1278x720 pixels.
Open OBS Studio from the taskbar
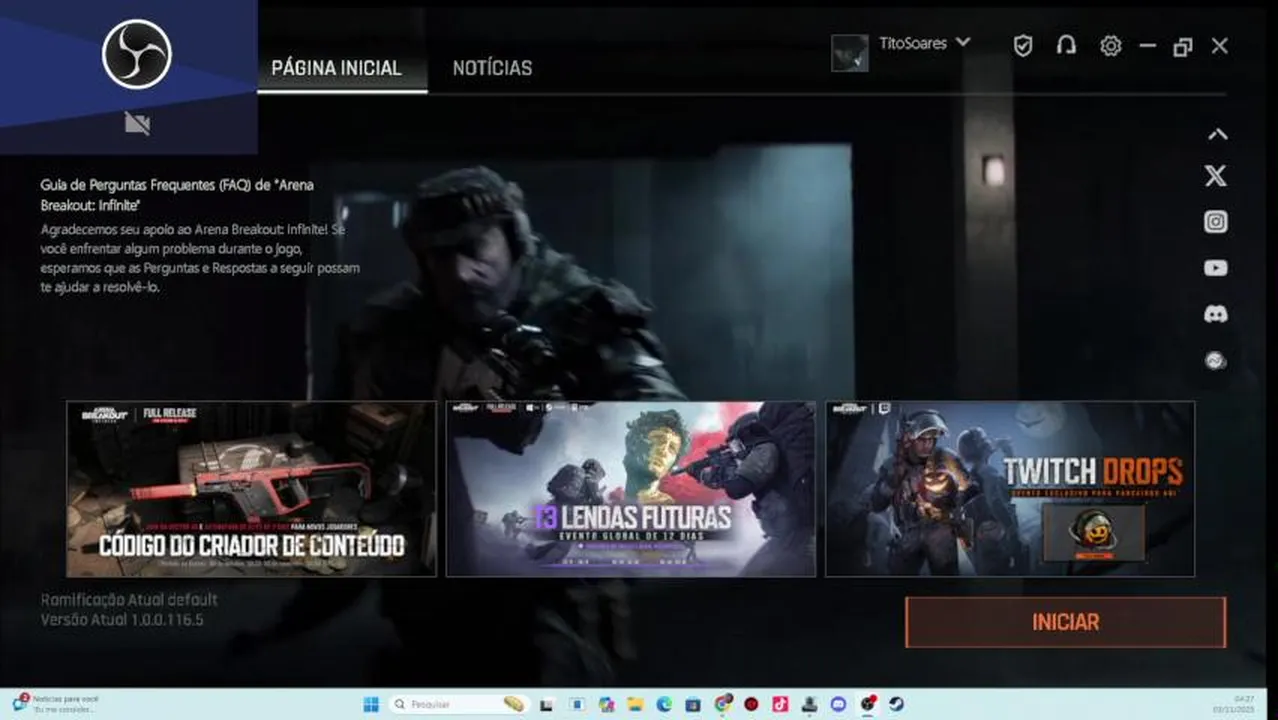click(868, 704)
